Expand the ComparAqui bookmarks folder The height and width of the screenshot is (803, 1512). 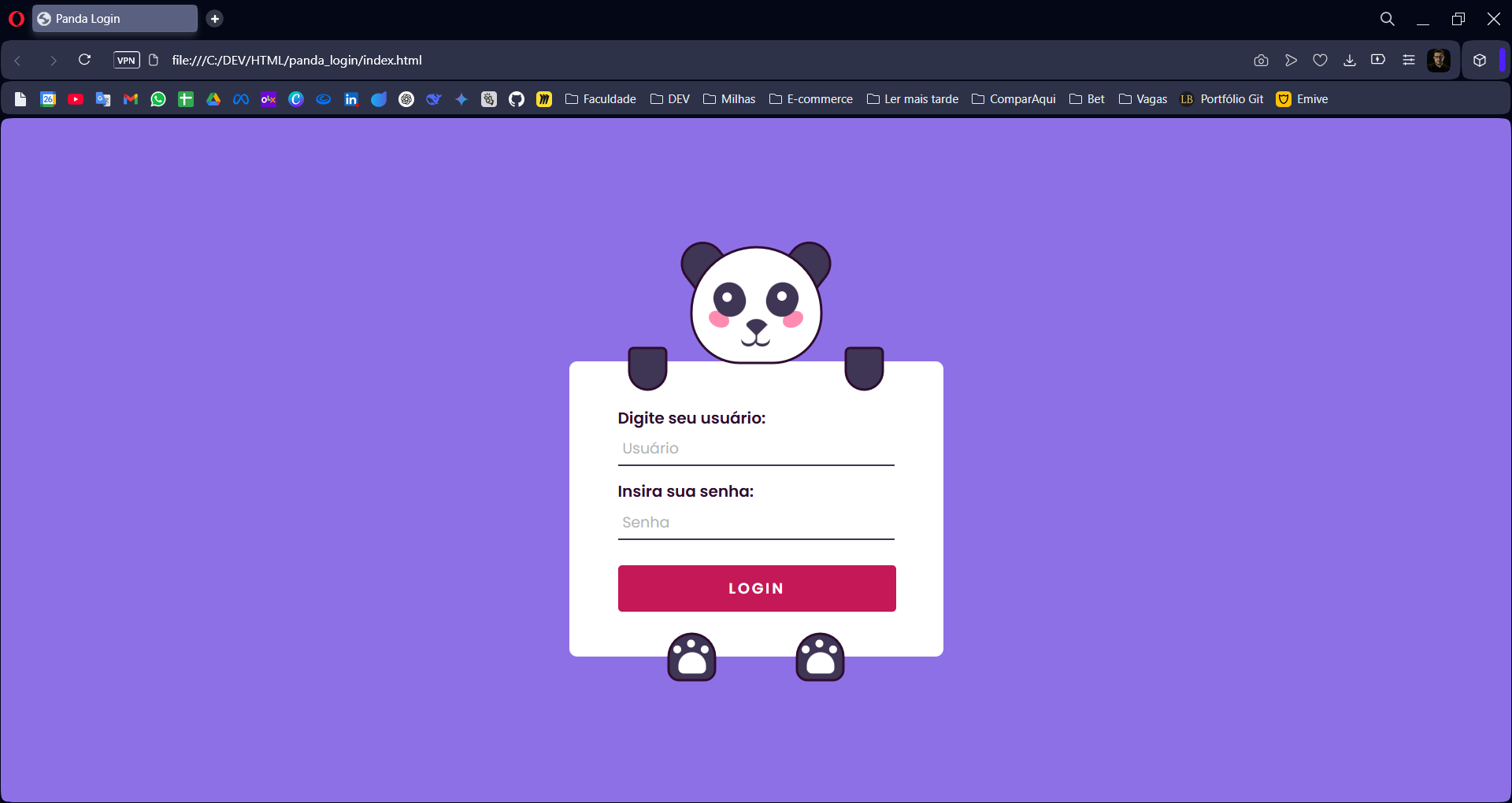pos(1014,99)
